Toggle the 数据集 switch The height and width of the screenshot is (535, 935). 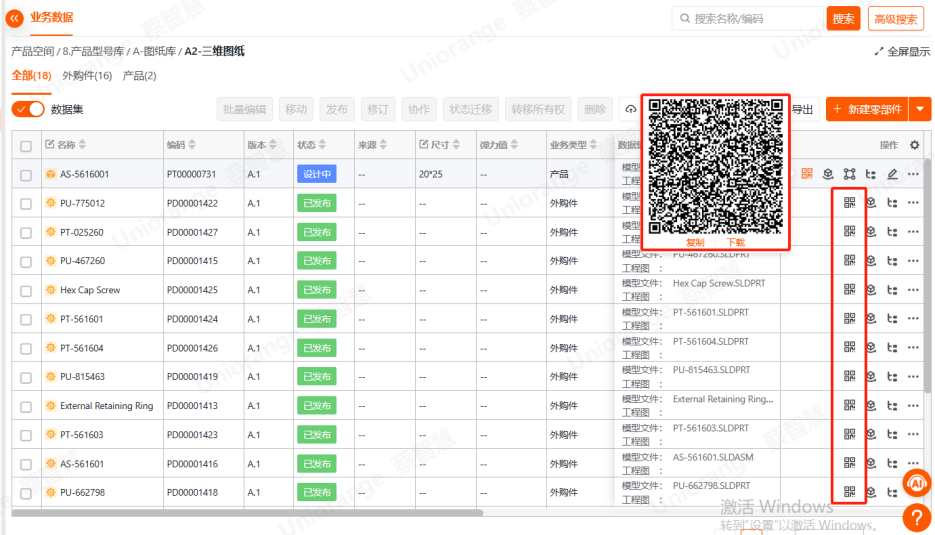[28, 109]
